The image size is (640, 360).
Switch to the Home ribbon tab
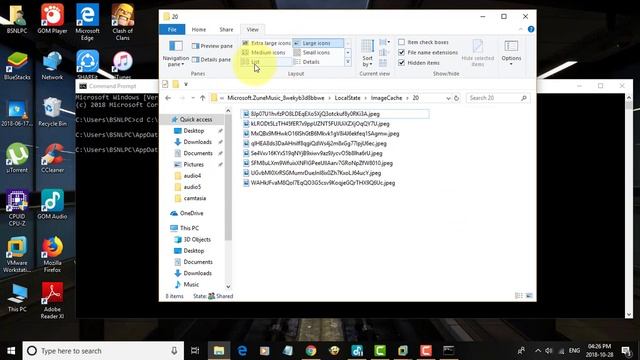[x=199, y=29]
